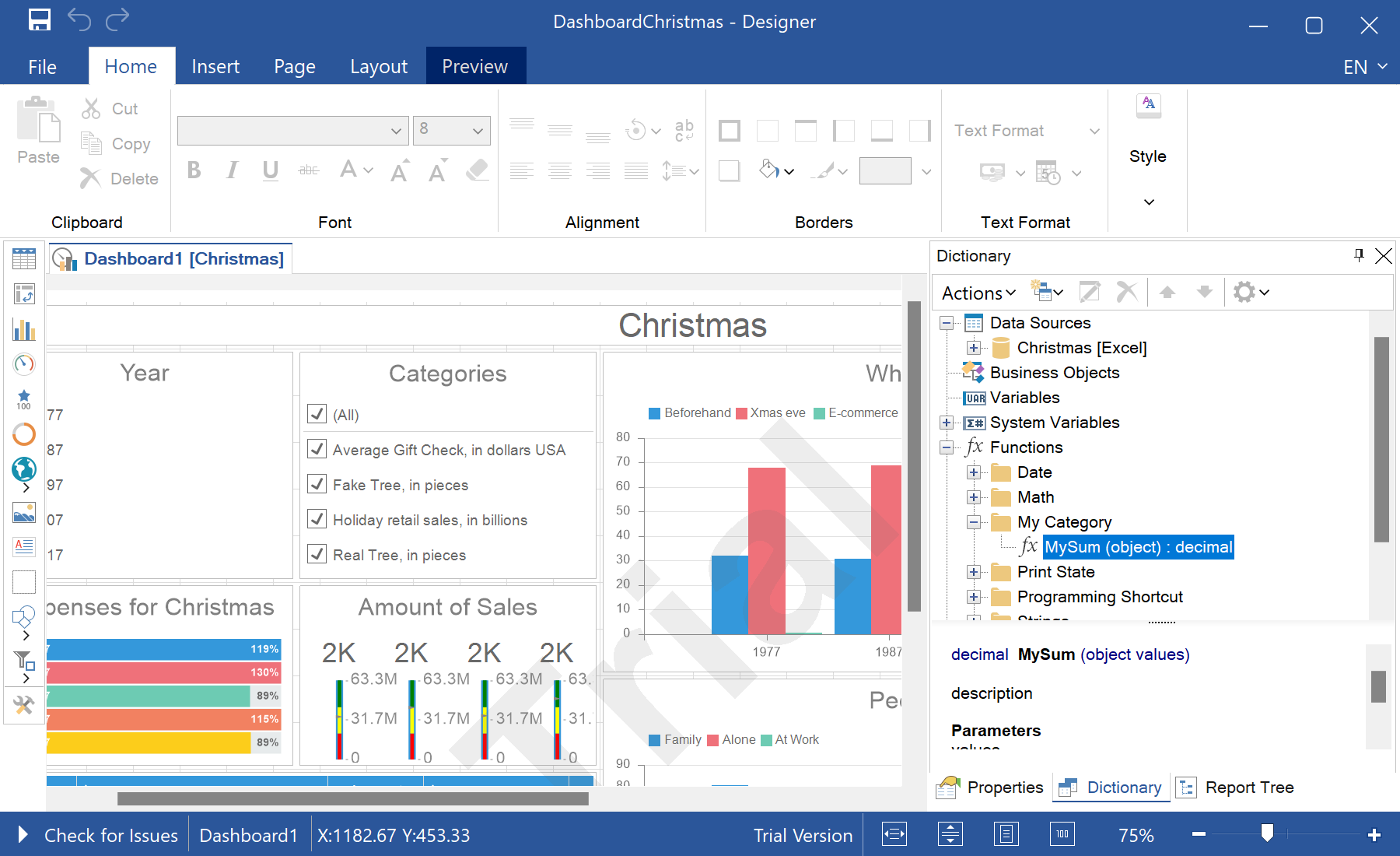This screenshot has width=1400, height=856.
Task: Uncheck the (All) categories checkbox
Action: (x=317, y=414)
